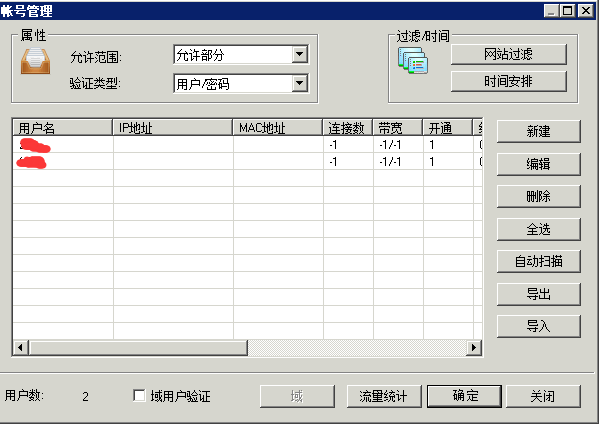
Task: Click the horizontal scrollbar thumb
Action: (x=138, y=348)
